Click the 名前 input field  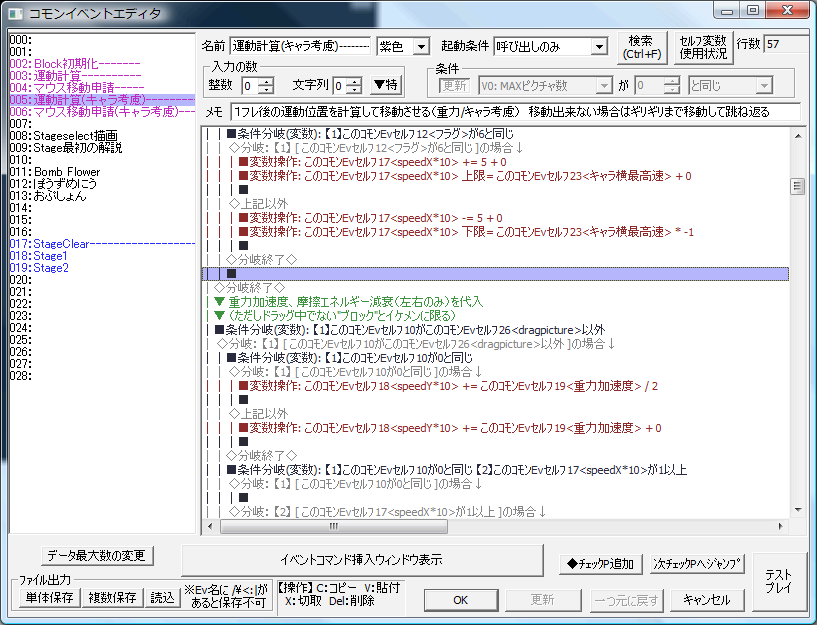pos(300,46)
